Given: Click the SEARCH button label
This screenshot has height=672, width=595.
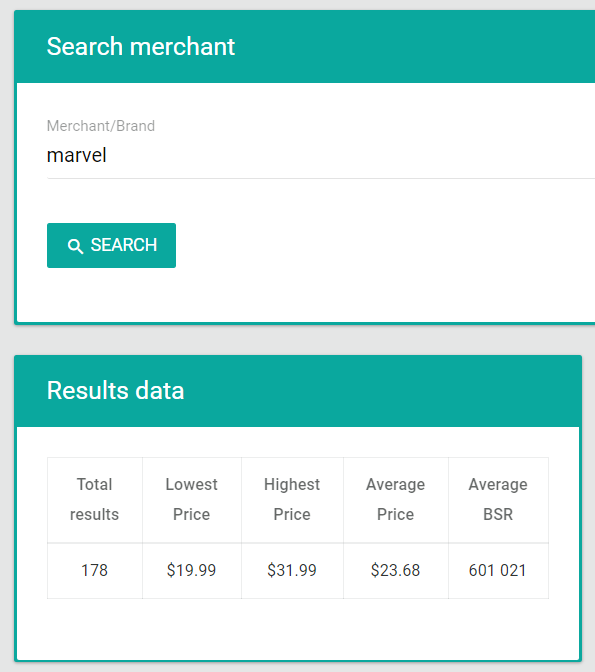Looking at the screenshot, I should [x=123, y=245].
